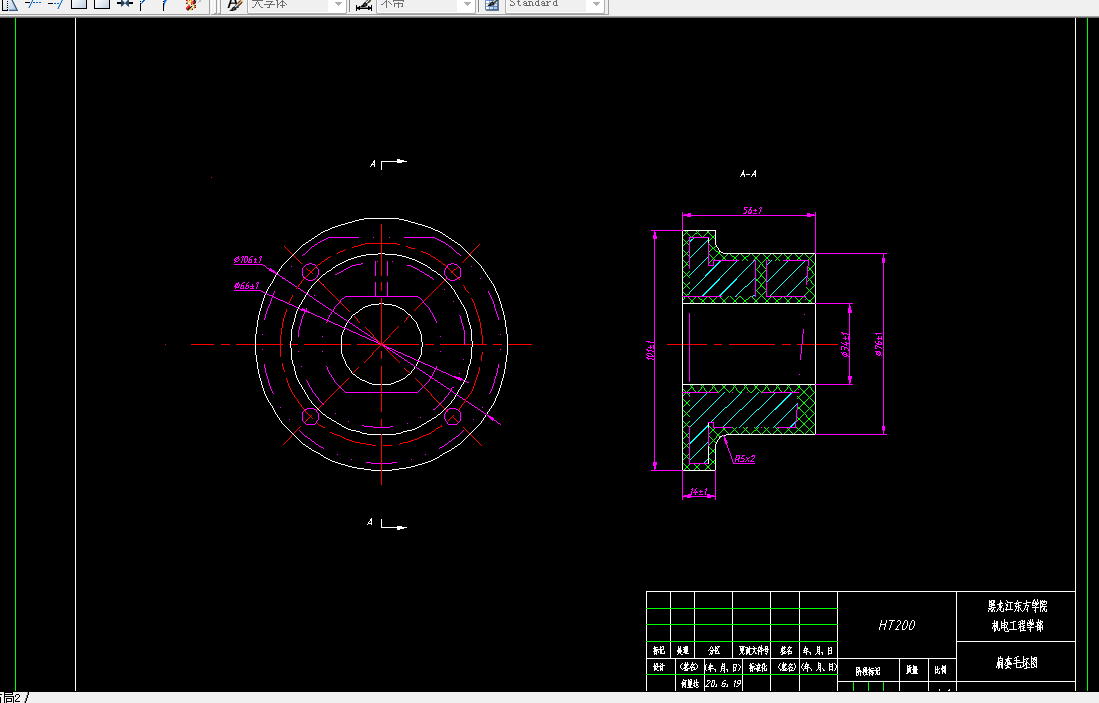Expand the Standard table style dropdown
Image resolution: width=1099 pixels, height=703 pixels.
pyautogui.click(x=596, y=5)
